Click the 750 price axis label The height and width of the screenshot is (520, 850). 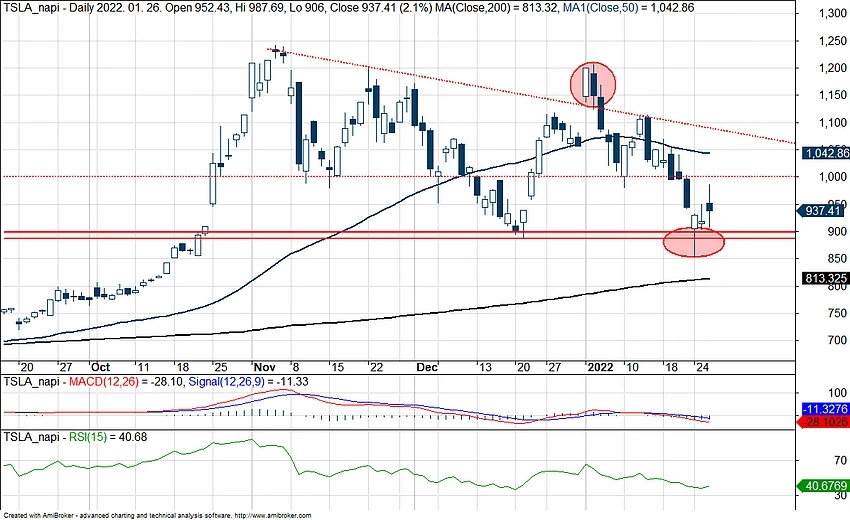tap(836, 313)
